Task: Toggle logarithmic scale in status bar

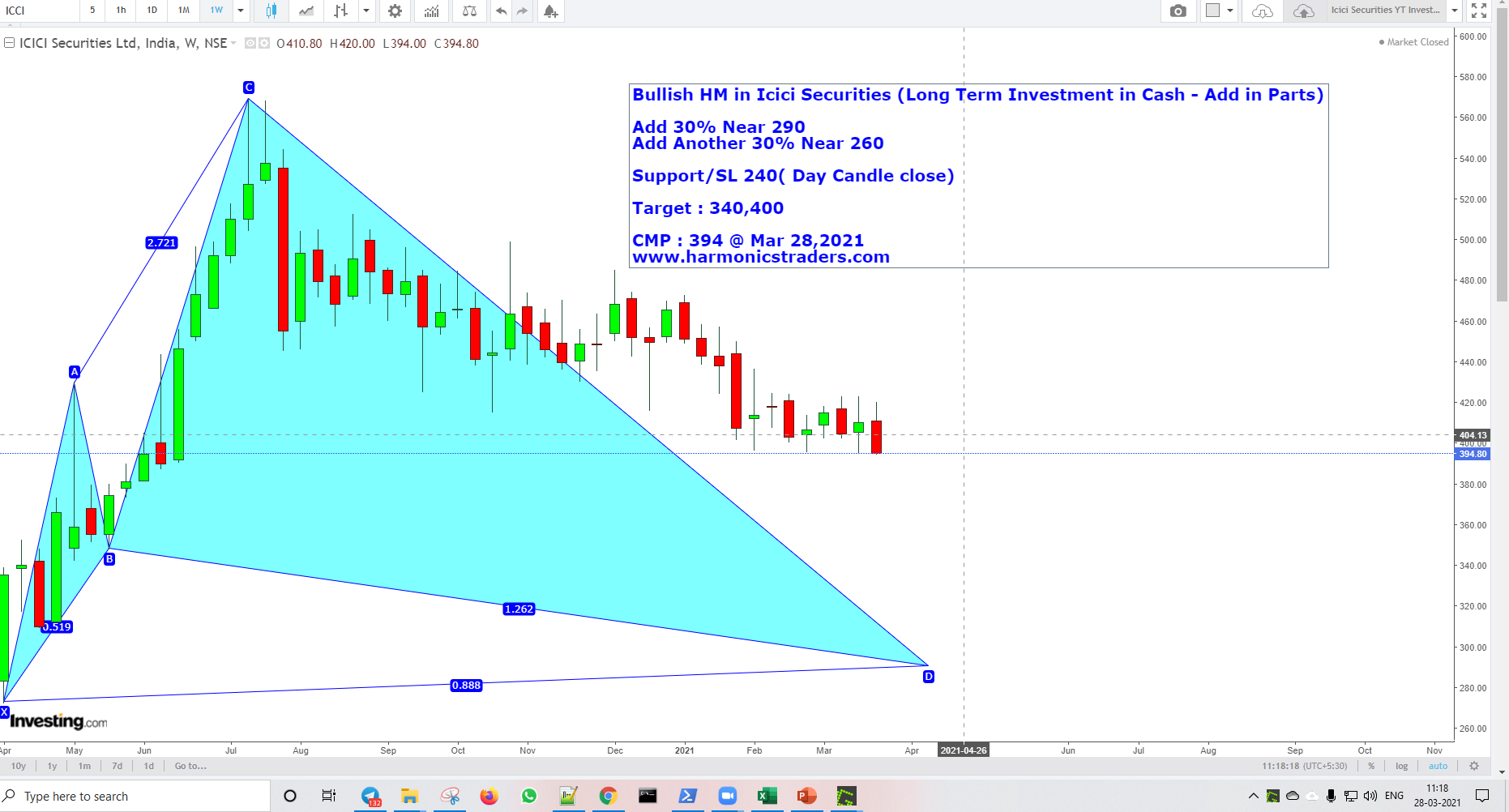Action: tap(1401, 766)
